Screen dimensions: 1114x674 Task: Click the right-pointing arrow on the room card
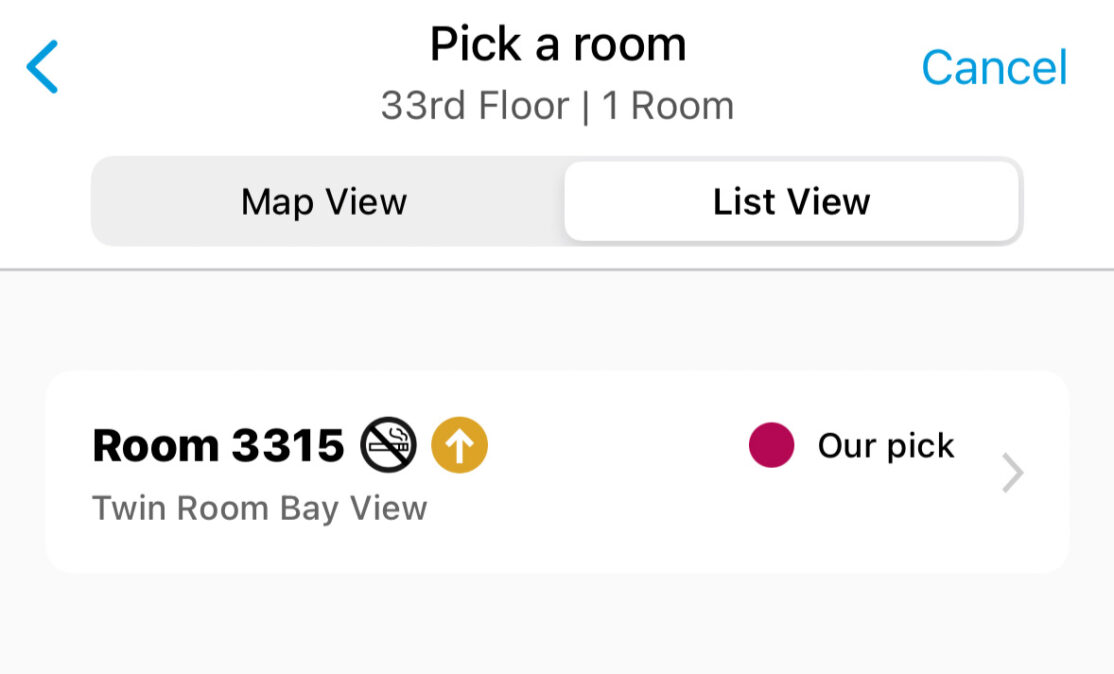pos(1012,472)
